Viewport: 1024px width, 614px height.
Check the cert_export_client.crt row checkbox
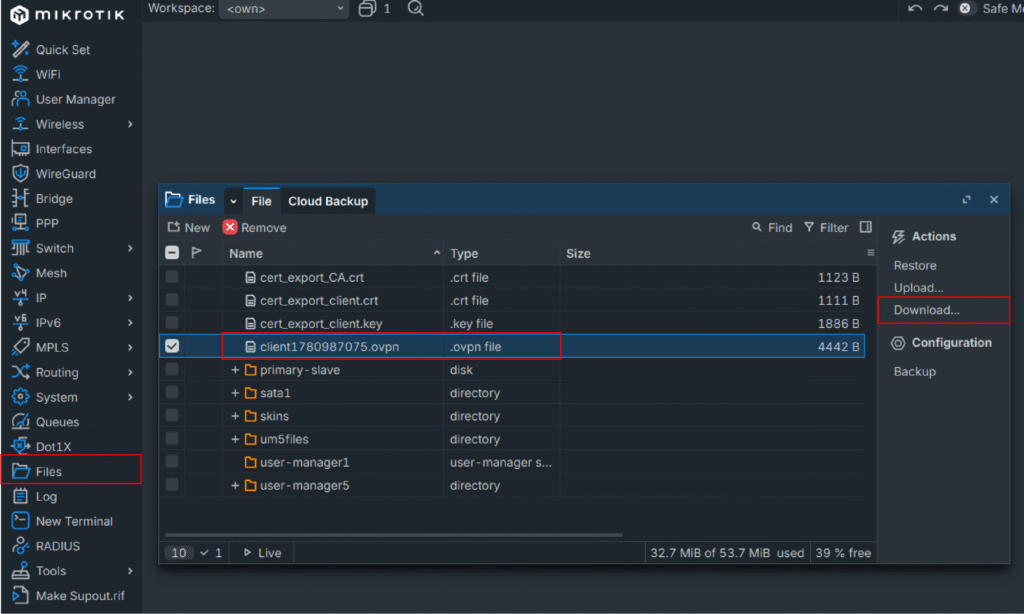pyautogui.click(x=172, y=300)
